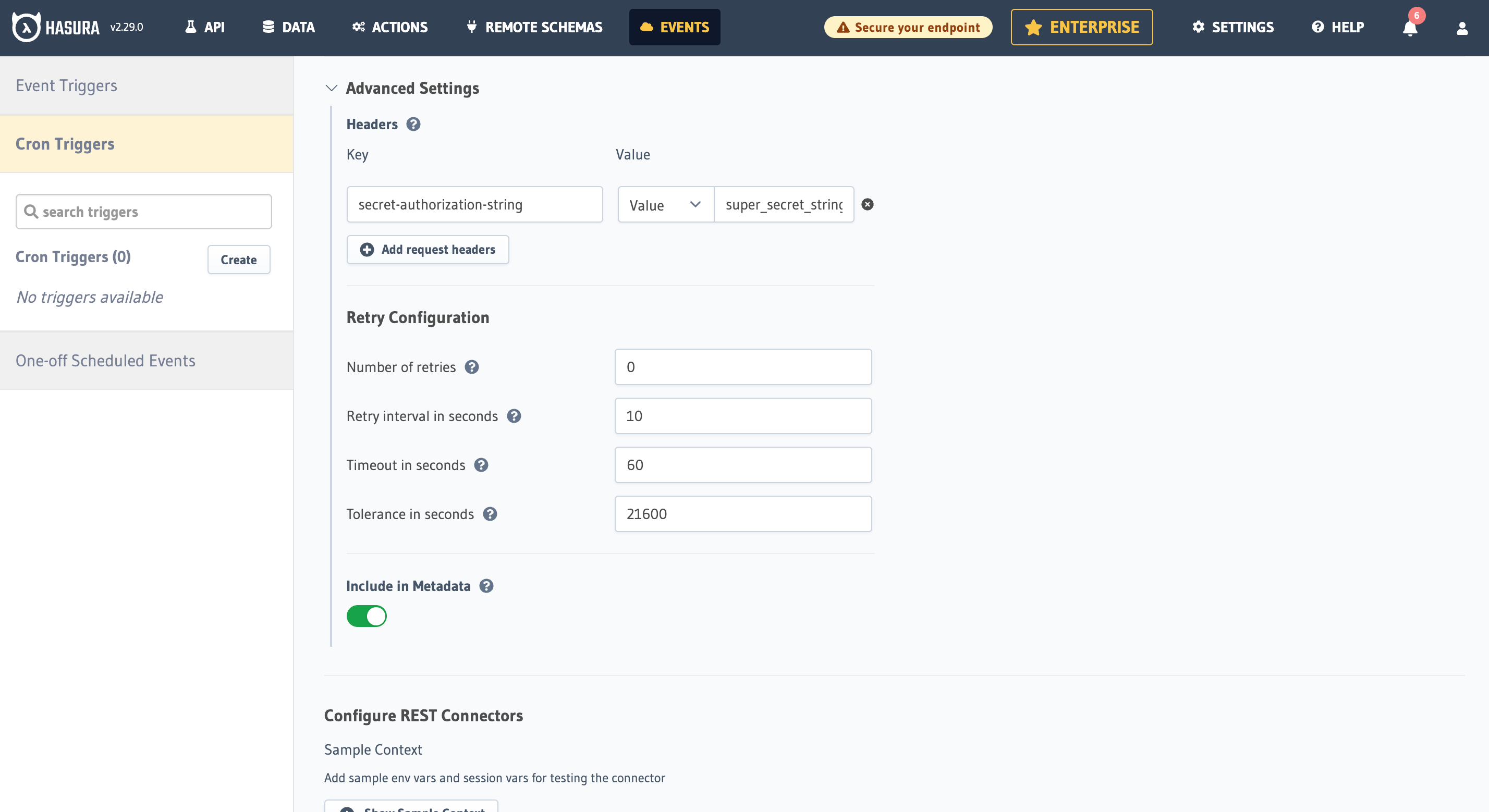Open One-off Scheduled Events section

point(106,360)
